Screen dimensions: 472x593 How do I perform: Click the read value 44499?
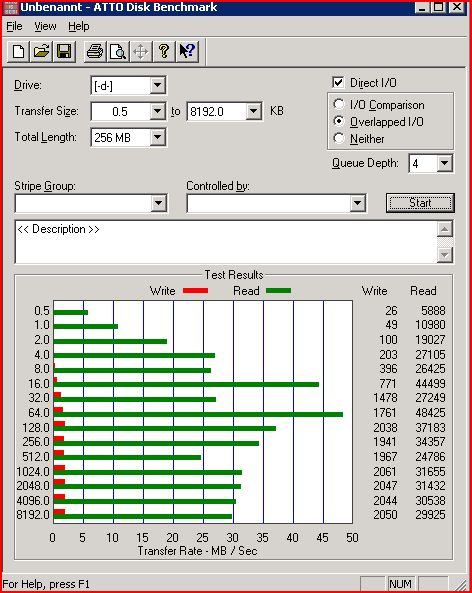click(x=430, y=384)
